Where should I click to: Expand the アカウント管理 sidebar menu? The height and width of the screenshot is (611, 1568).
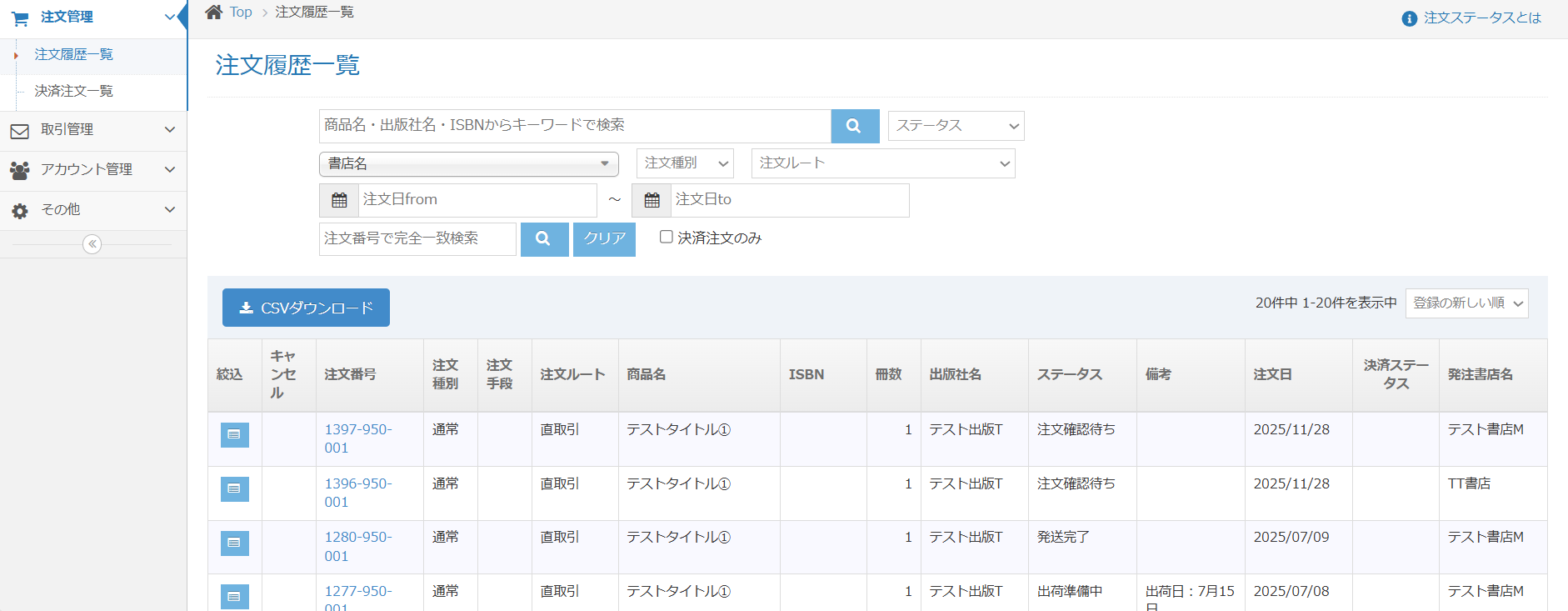93,170
